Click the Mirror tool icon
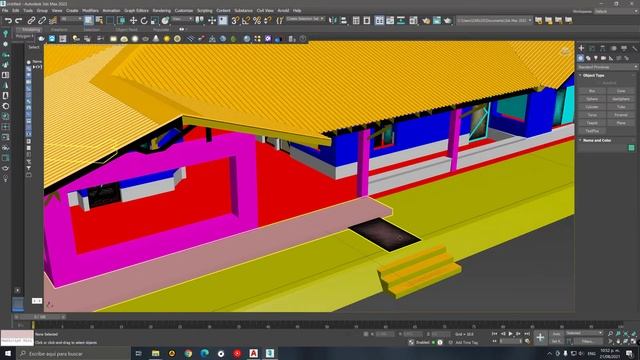This screenshot has width=640, height=360. point(333,20)
